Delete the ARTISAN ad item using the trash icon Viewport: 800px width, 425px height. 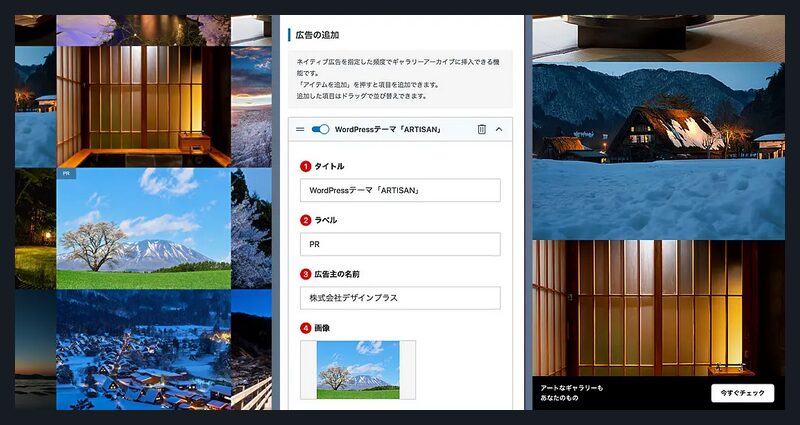[x=481, y=129]
